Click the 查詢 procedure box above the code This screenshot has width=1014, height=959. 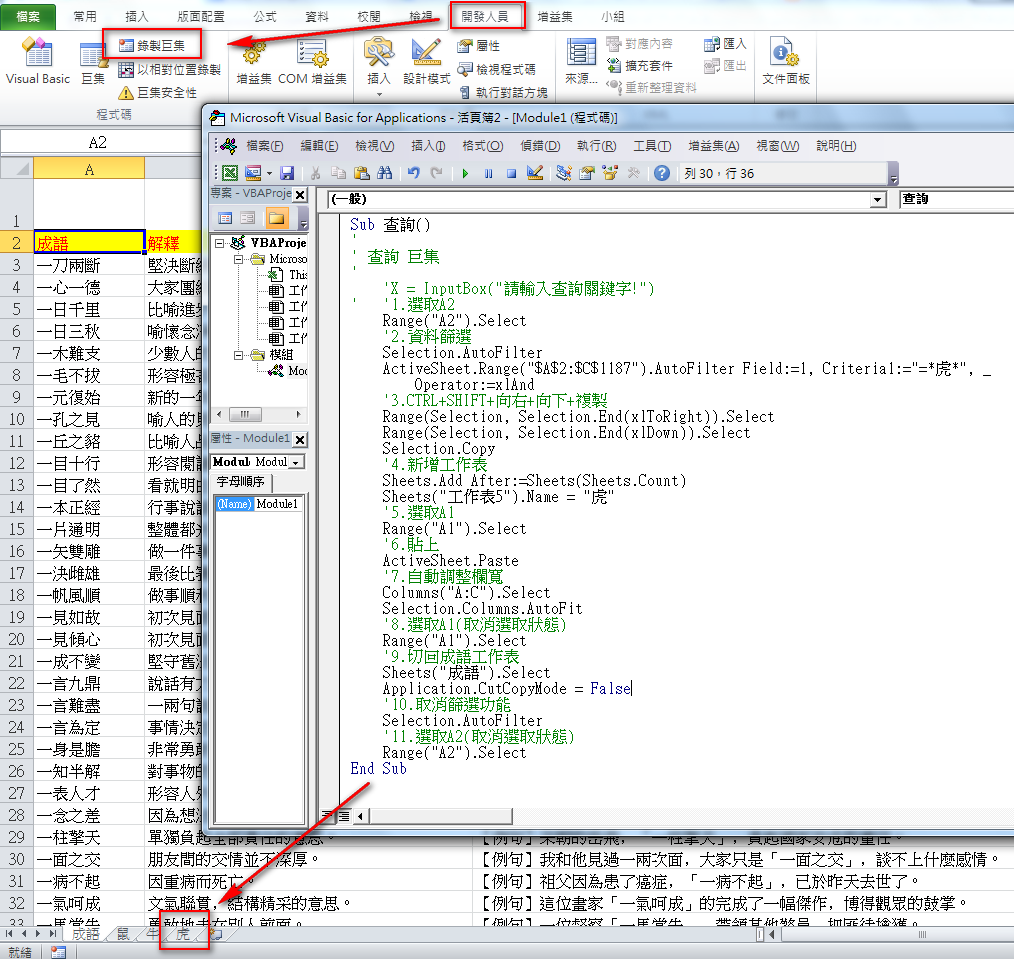956,199
